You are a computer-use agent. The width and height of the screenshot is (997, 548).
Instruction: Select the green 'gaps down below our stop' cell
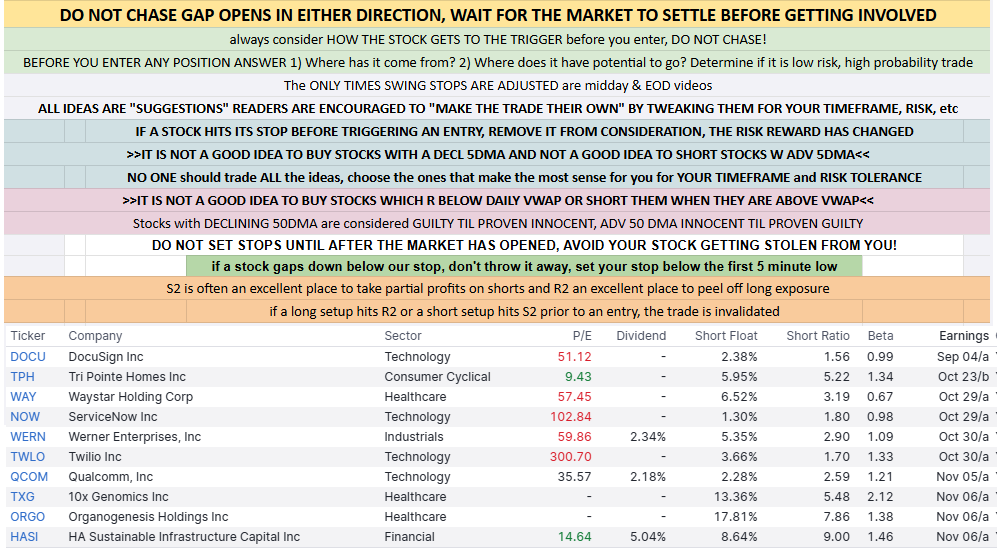point(525,266)
